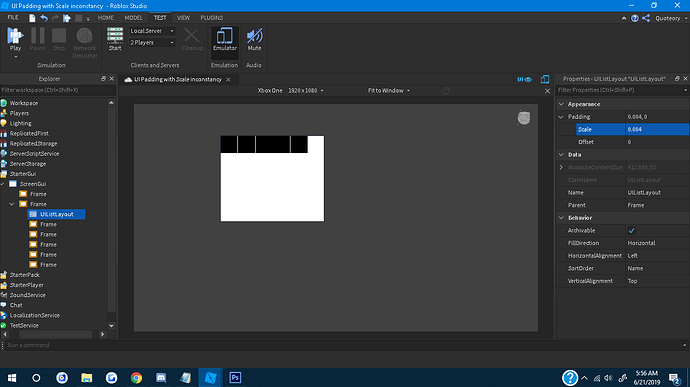Viewport: 690px width, 387px height.
Task: Open the PLUGINS ribbon tab
Action: [212, 18]
